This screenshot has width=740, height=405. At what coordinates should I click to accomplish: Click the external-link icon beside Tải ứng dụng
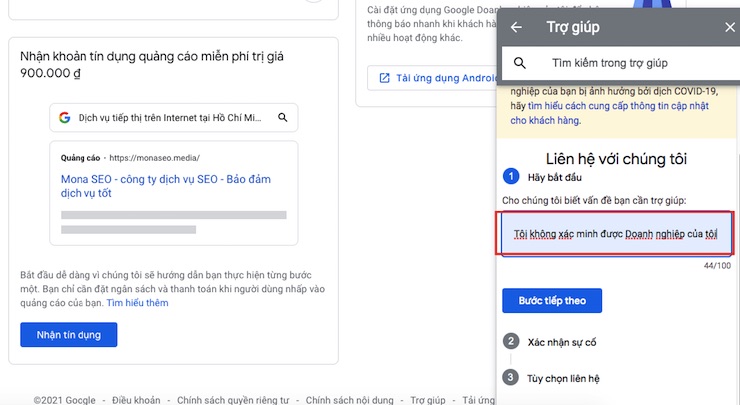point(385,78)
